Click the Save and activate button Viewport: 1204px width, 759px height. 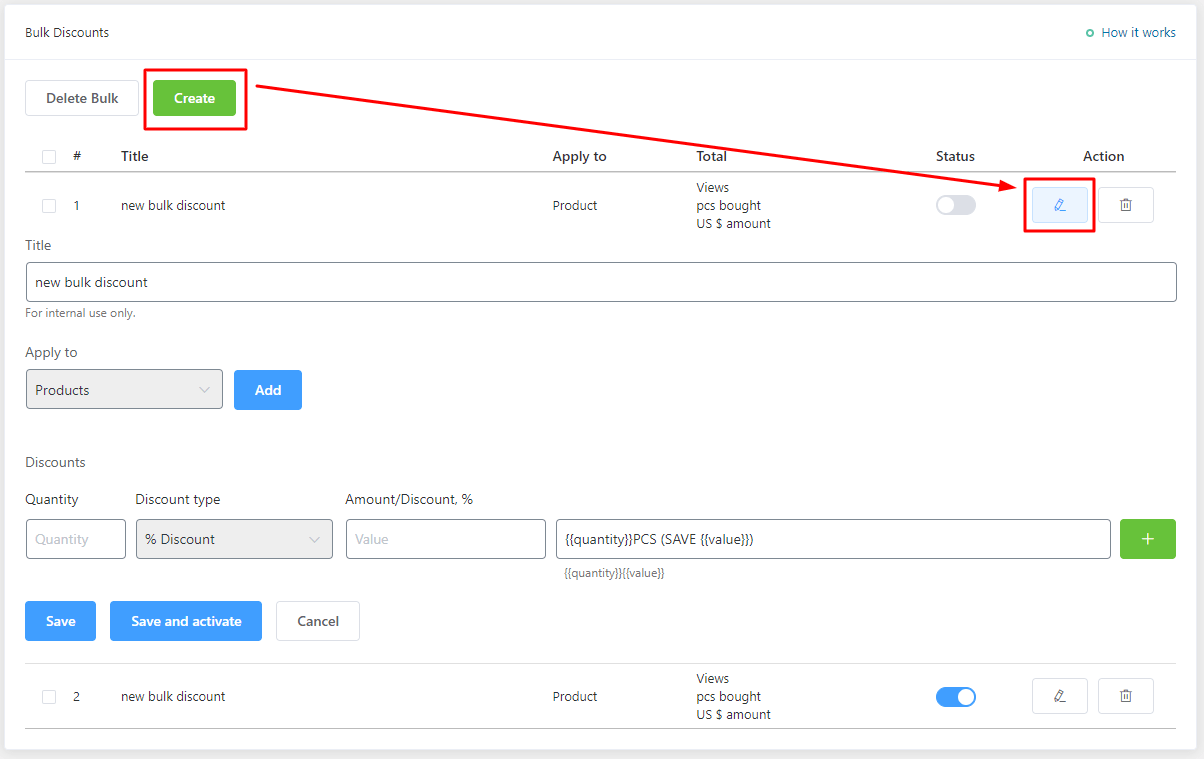(x=186, y=621)
